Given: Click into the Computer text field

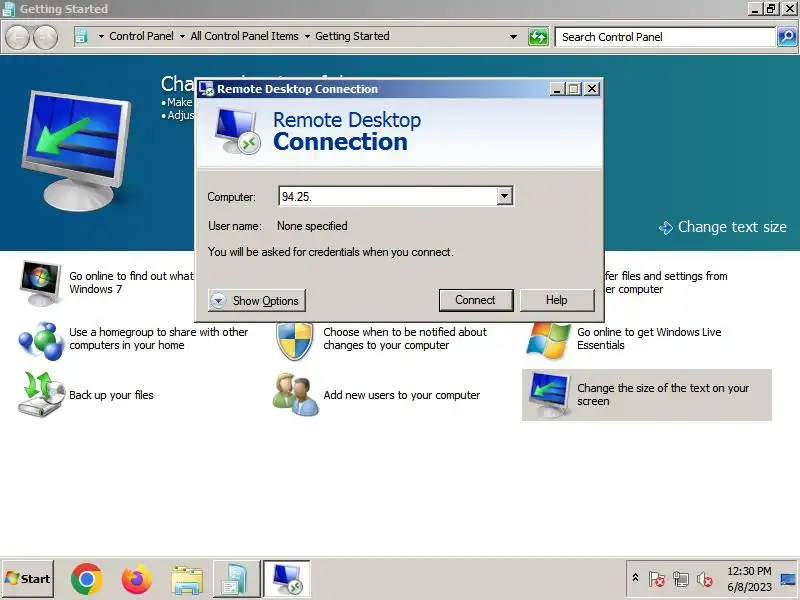Looking at the screenshot, I should point(388,196).
